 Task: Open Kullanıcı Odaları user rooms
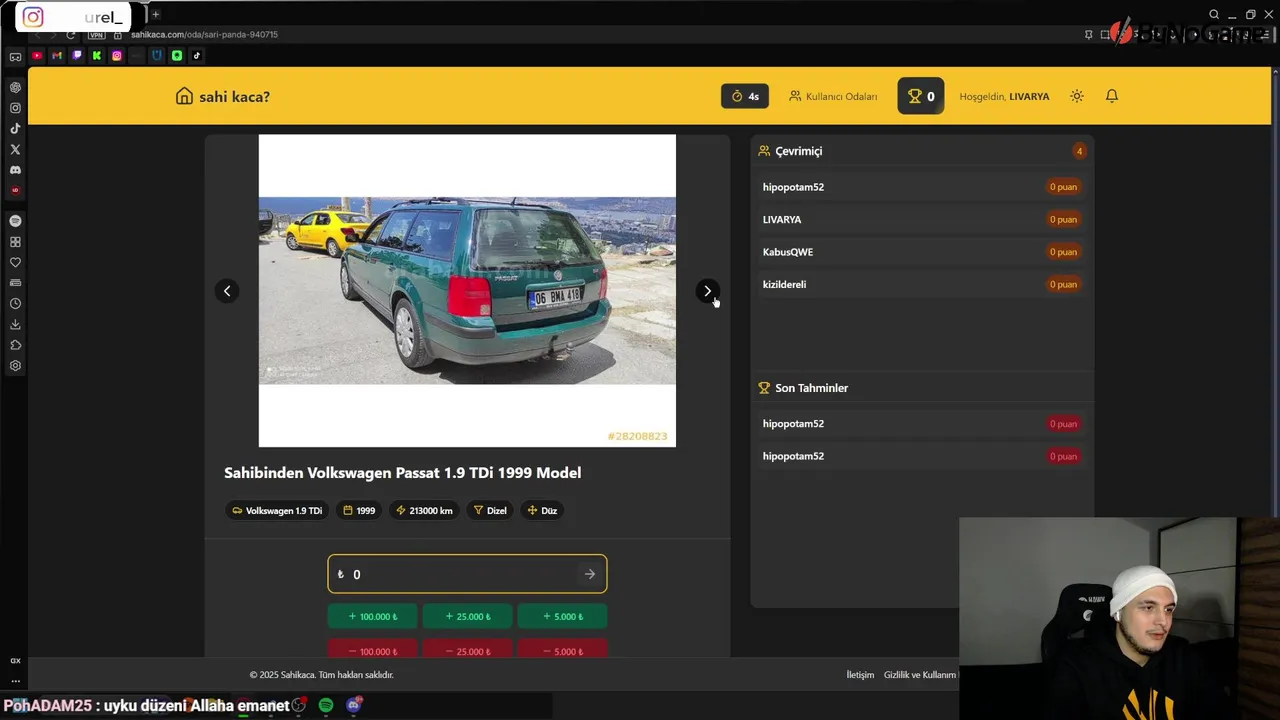833,96
